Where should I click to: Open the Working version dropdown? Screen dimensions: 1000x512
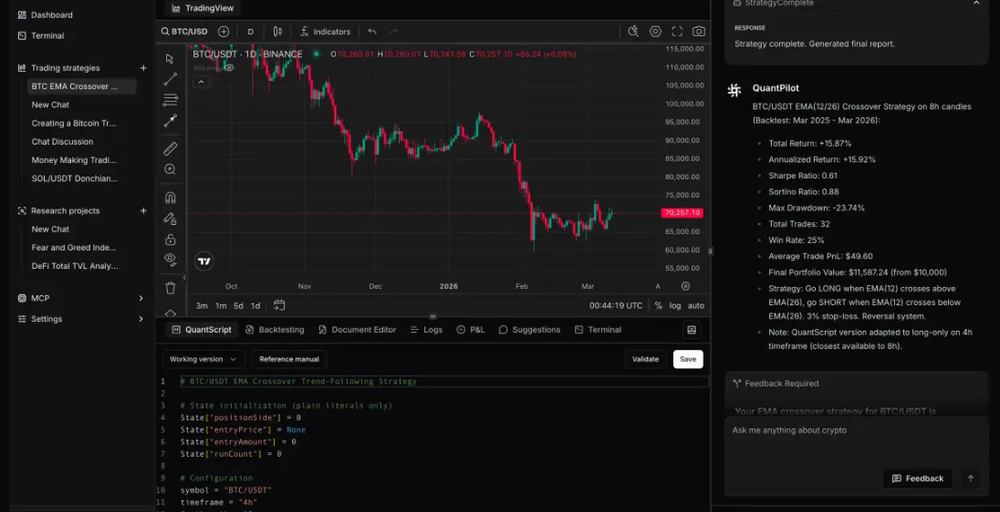pos(203,359)
